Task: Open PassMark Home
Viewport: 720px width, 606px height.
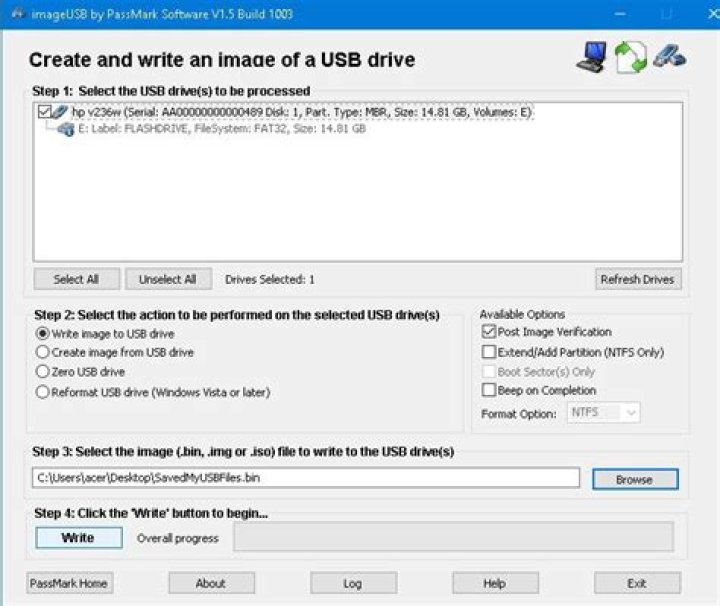Action: point(69,583)
